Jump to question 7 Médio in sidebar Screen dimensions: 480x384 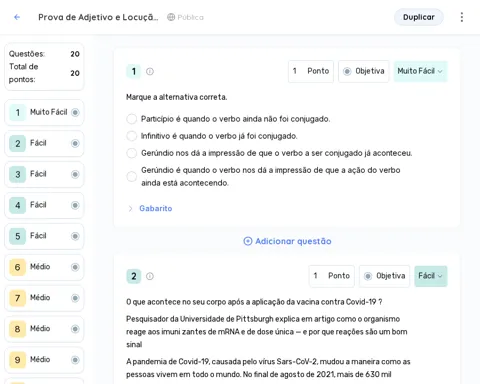44,298
